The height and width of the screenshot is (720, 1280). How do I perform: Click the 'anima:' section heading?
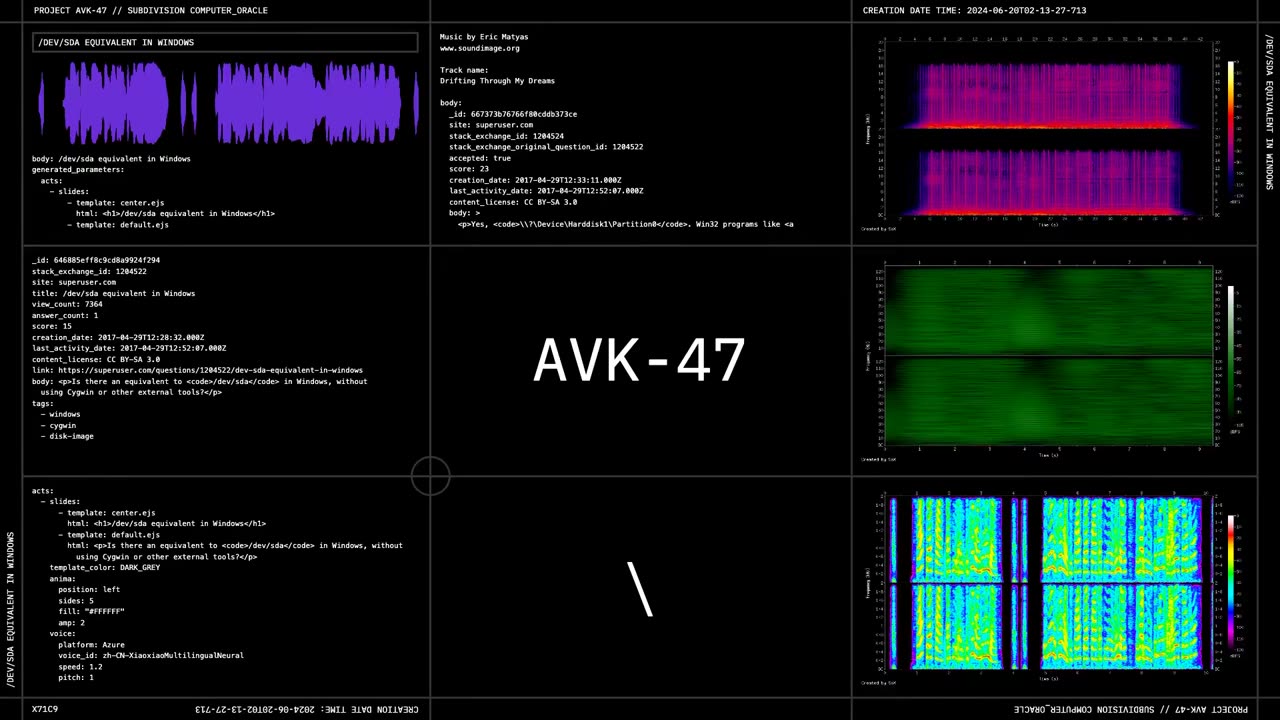(62, 578)
